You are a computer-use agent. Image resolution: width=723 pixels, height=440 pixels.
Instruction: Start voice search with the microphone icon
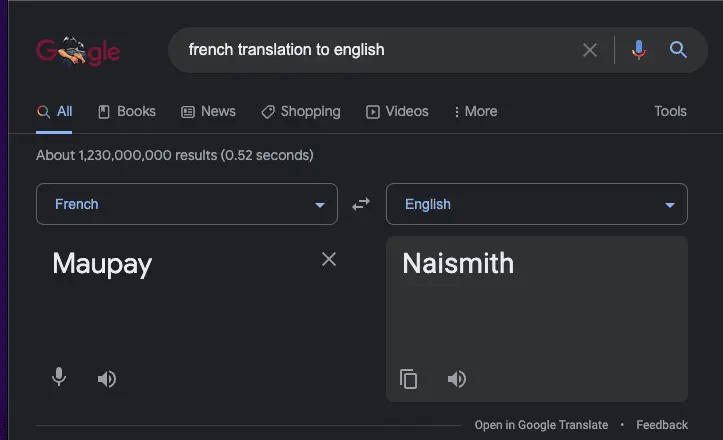638,50
